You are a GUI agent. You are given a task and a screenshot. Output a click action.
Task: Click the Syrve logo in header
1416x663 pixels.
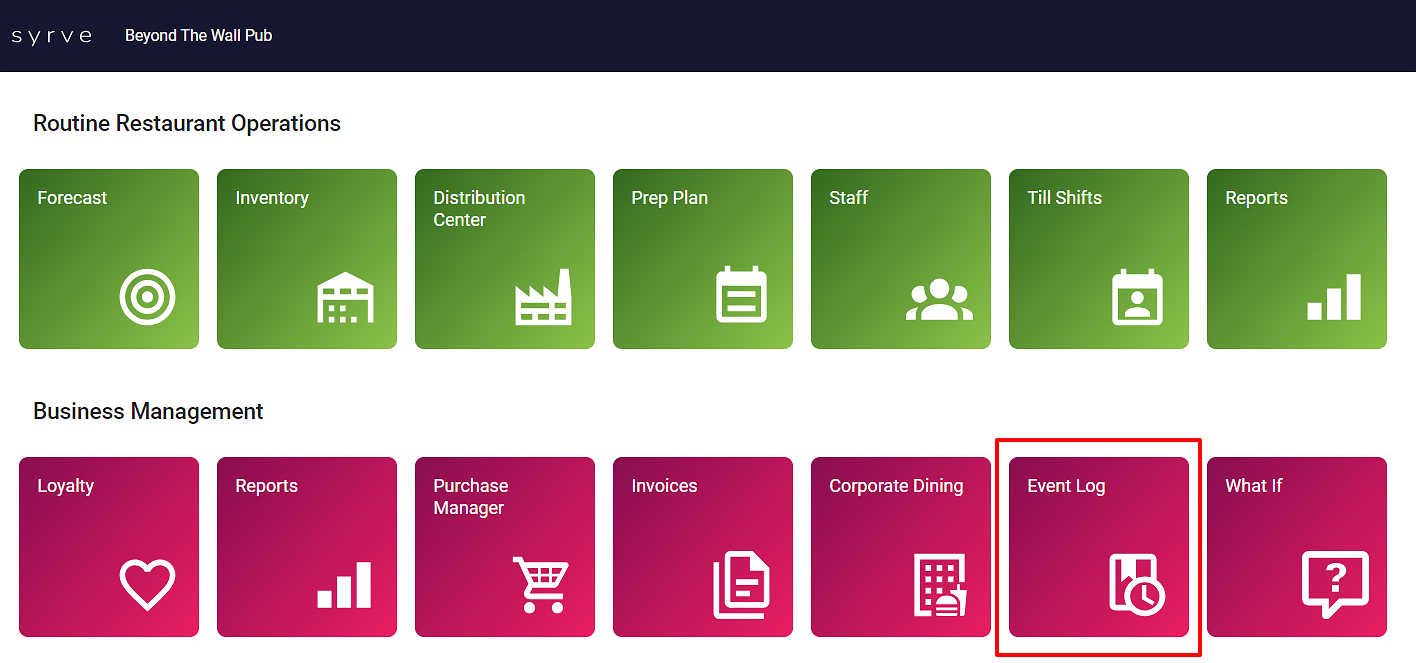click(x=52, y=36)
